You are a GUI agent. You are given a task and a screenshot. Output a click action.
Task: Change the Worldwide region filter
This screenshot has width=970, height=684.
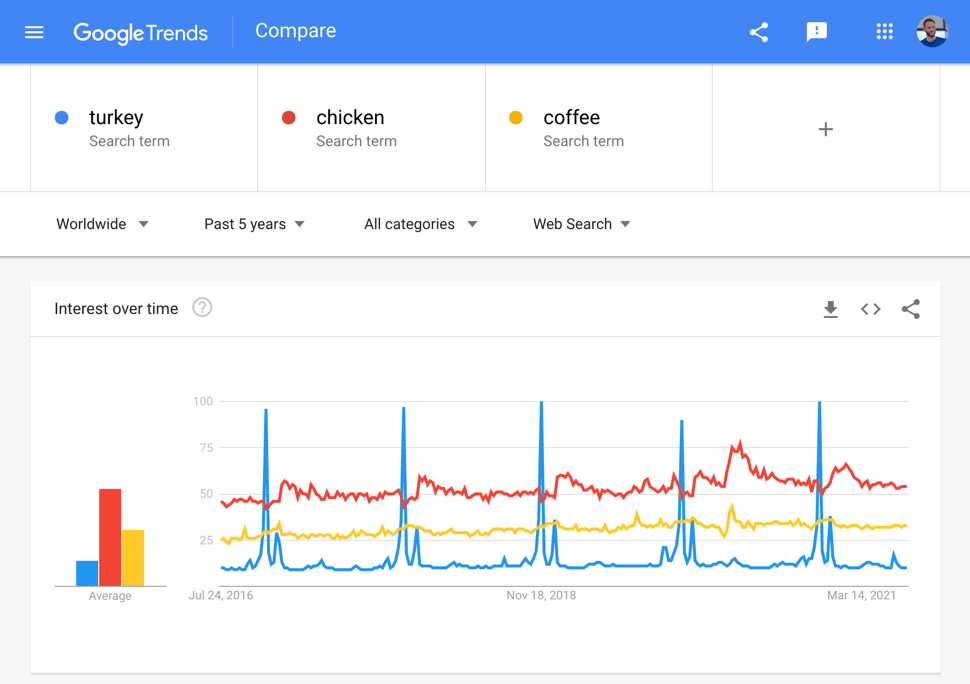click(x=100, y=224)
